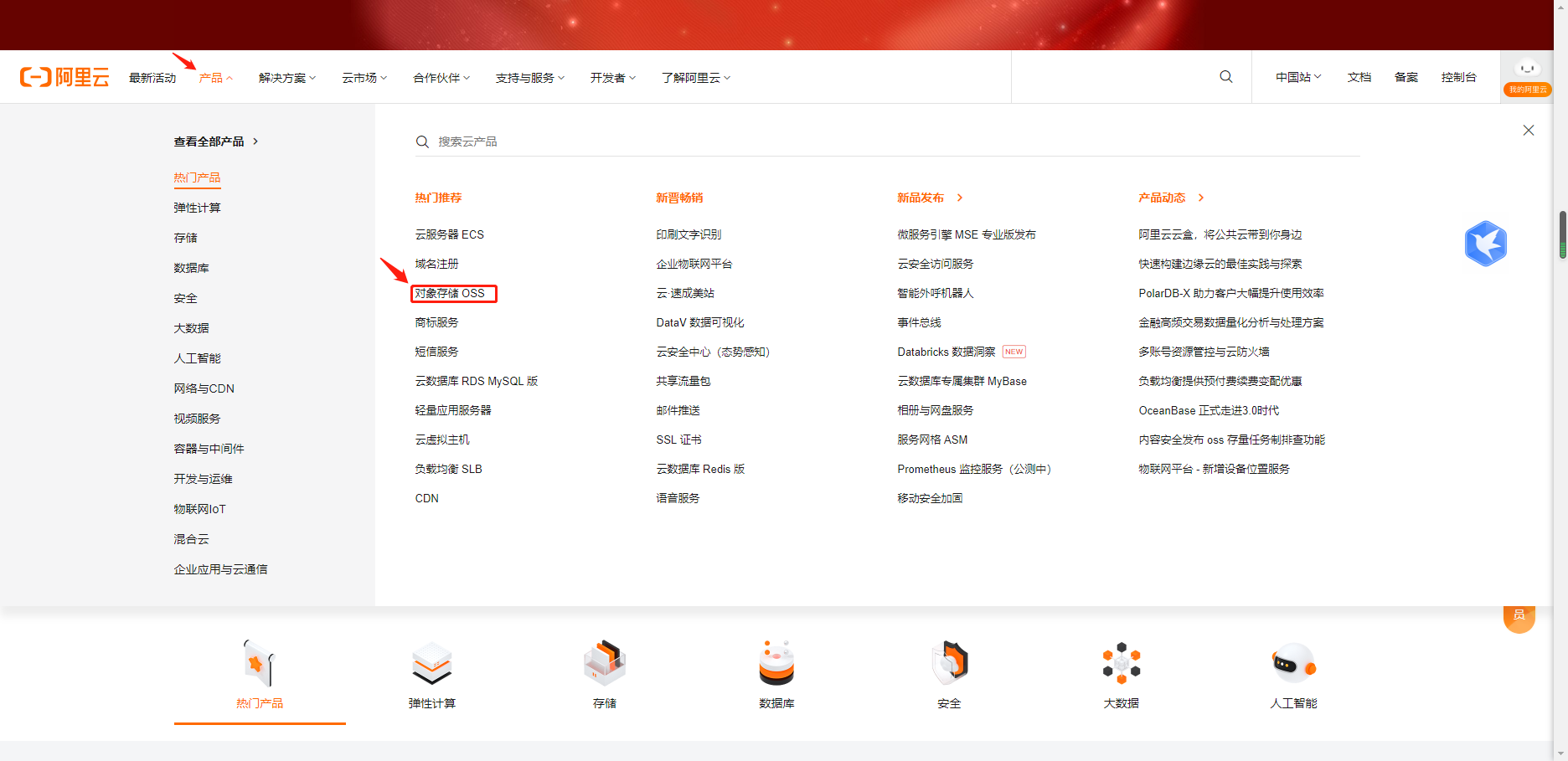Open DataV 数据可视化 link
The image size is (1568, 761).
tap(700, 322)
